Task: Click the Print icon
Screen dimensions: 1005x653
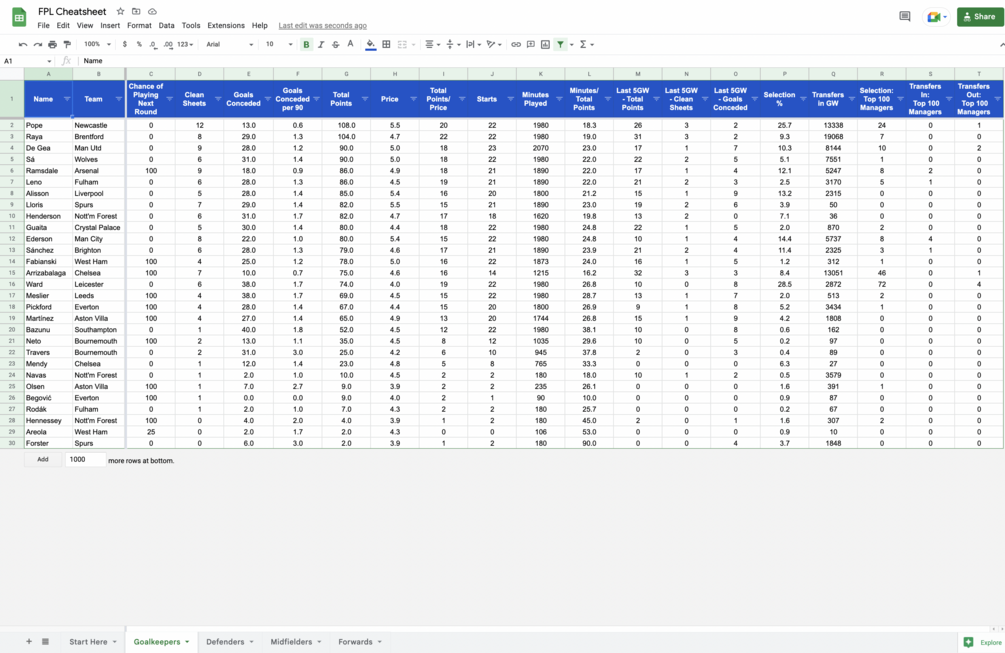Action: pyautogui.click(x=53, y=44)
